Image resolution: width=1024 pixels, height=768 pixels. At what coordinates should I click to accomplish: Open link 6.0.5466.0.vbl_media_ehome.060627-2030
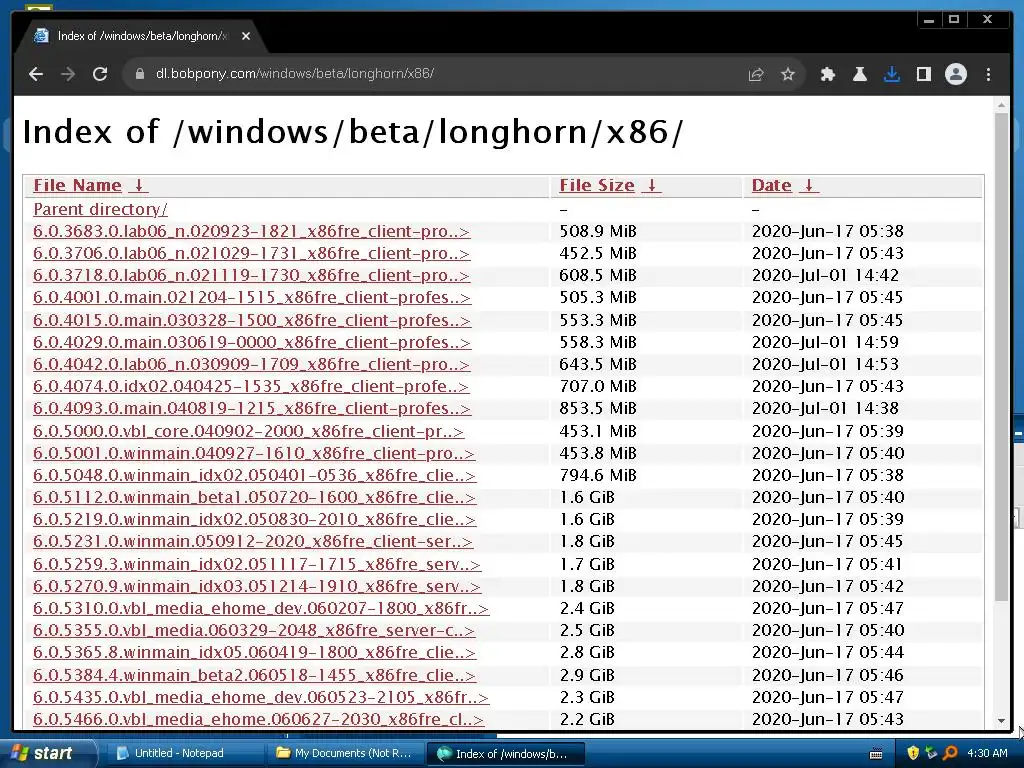point(259,720)
